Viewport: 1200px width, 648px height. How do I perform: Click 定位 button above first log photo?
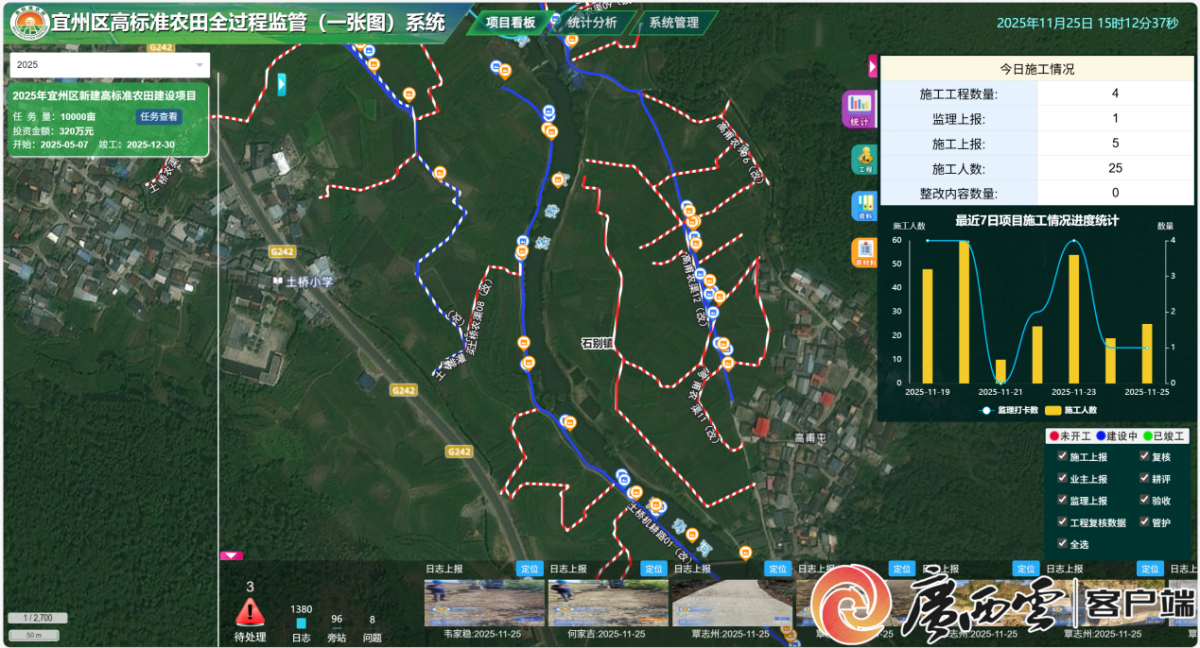(530, 569)
